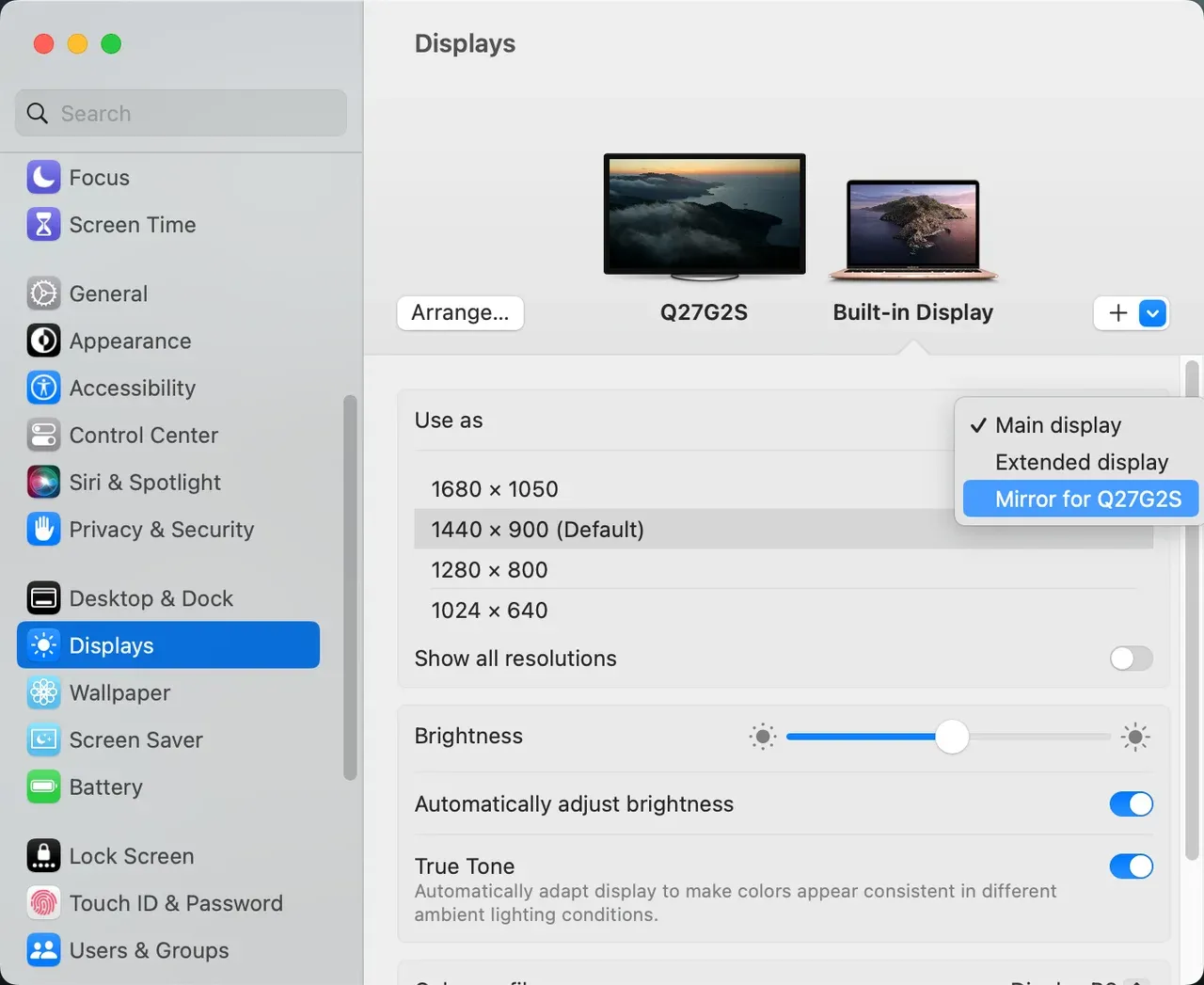Navigate to Lock Screen label

(x=132, y=857)
